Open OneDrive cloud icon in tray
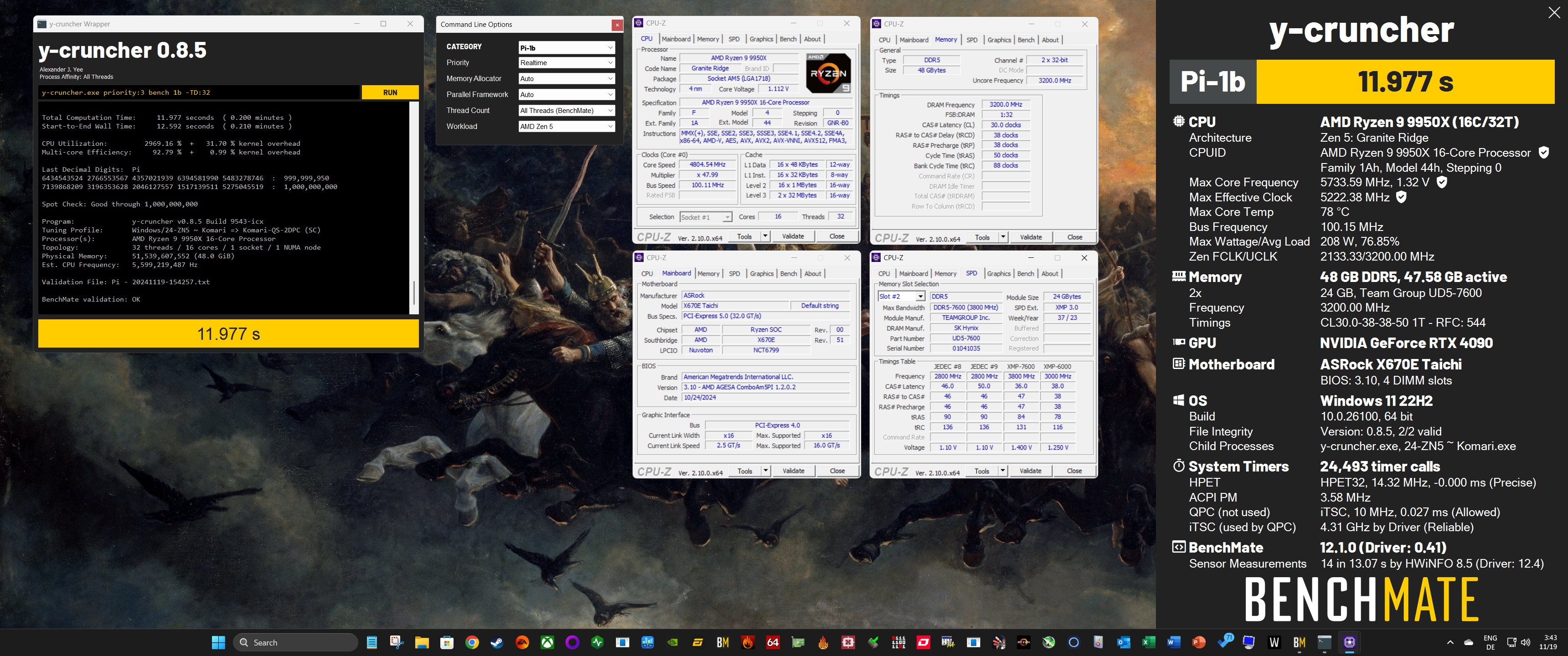1568x656 pixels. pos(1469,642)
